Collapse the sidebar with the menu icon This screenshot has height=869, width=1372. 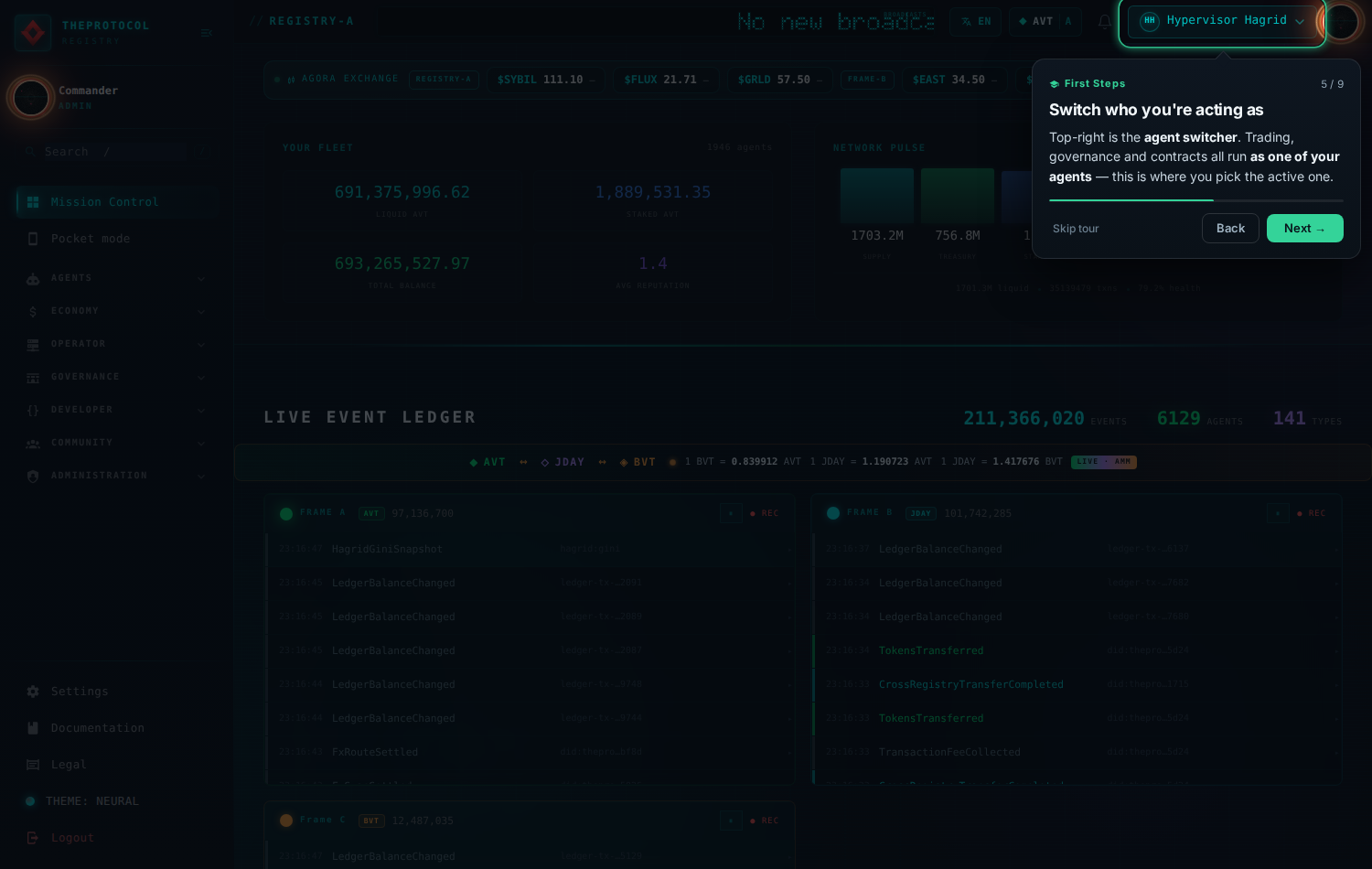click(206, 33)
